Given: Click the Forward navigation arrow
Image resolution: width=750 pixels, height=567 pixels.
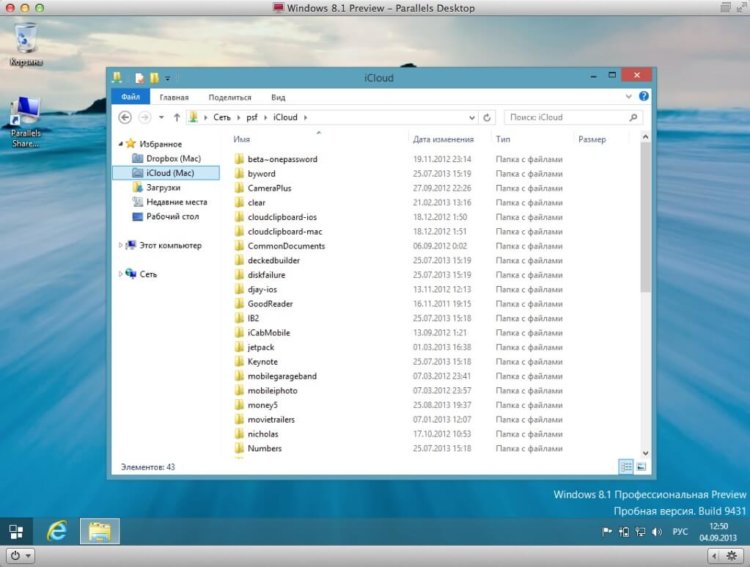Looking at the screenshot, I should click(x=144, y=117).
